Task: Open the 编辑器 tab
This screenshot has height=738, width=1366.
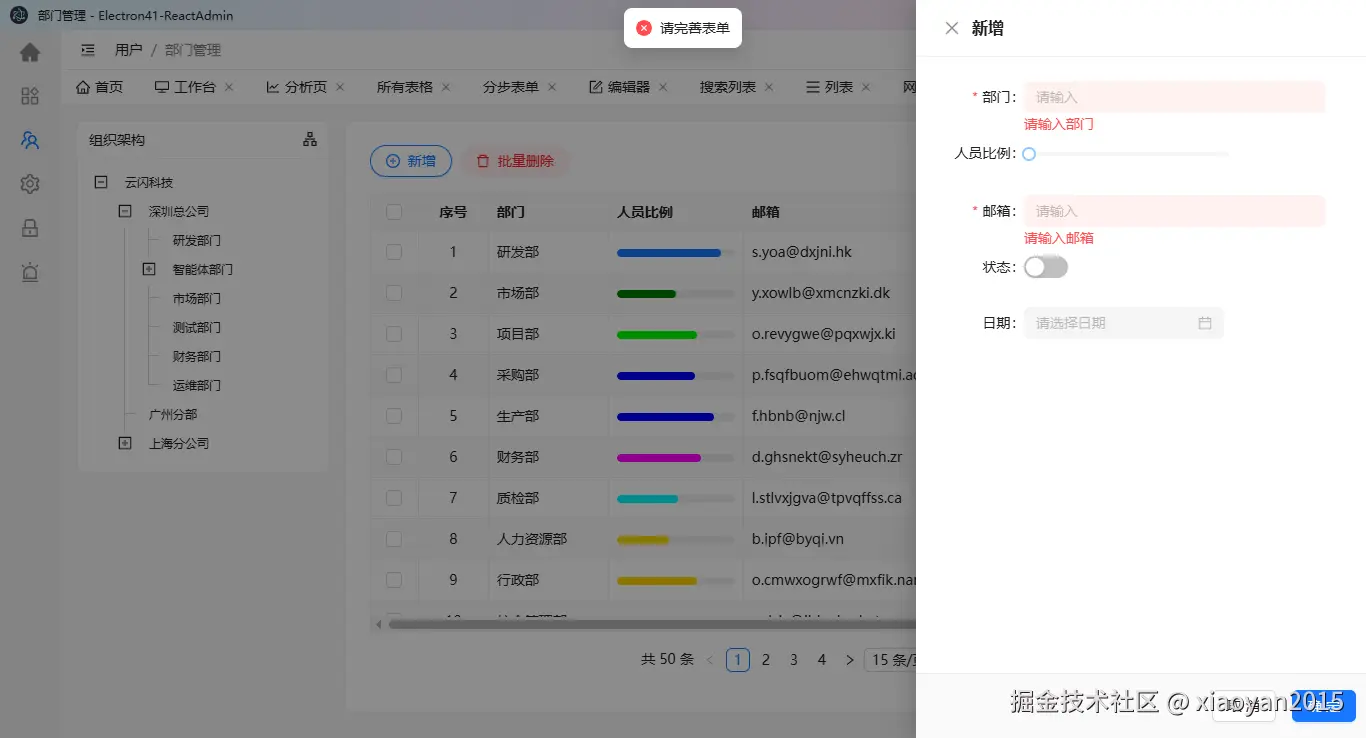Action: pos(620,87)
